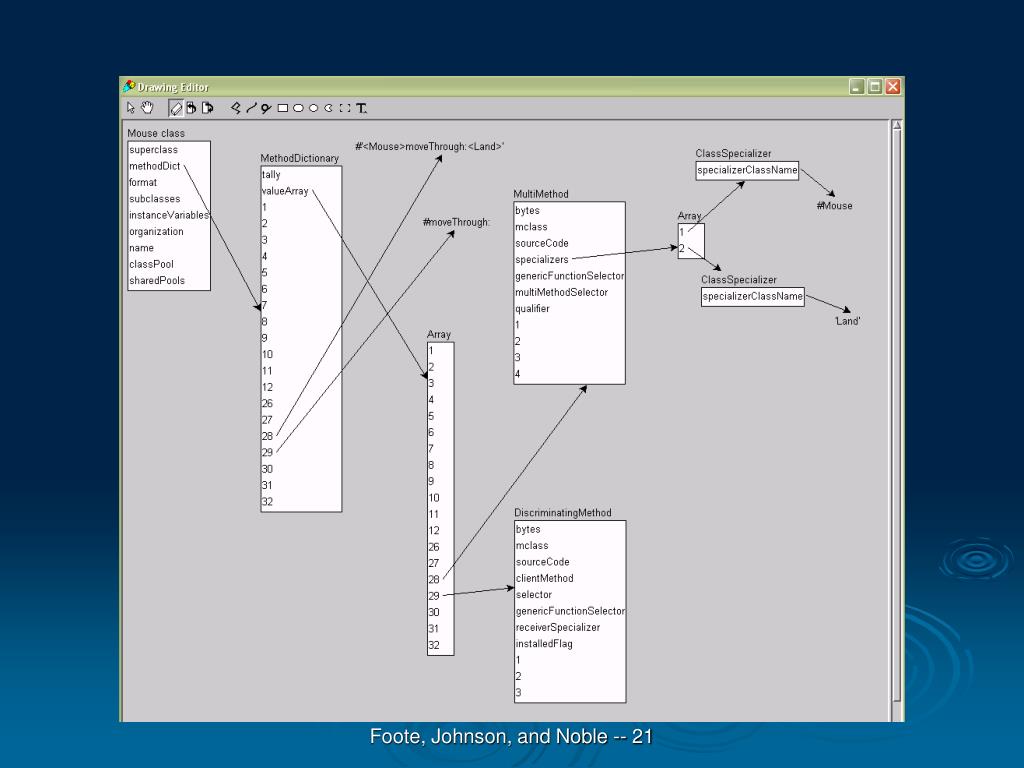
Task: Select 'superclass' in Mouse class box
Action: [x=153, y=150]
